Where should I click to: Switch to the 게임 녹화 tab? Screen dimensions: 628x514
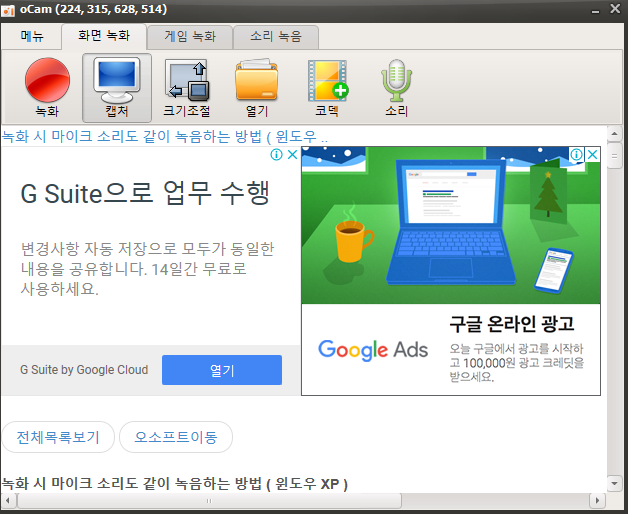190,37
